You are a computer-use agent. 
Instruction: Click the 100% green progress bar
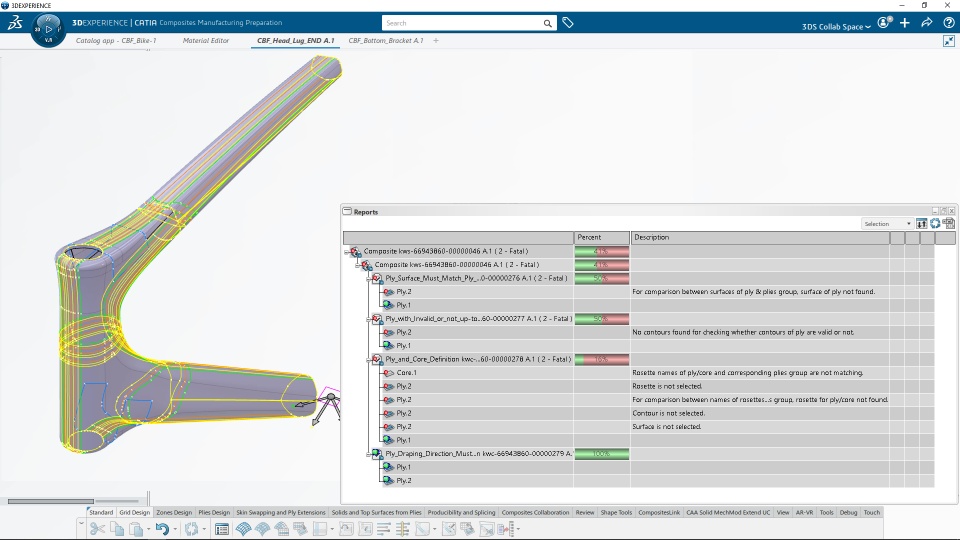[602, 454]
